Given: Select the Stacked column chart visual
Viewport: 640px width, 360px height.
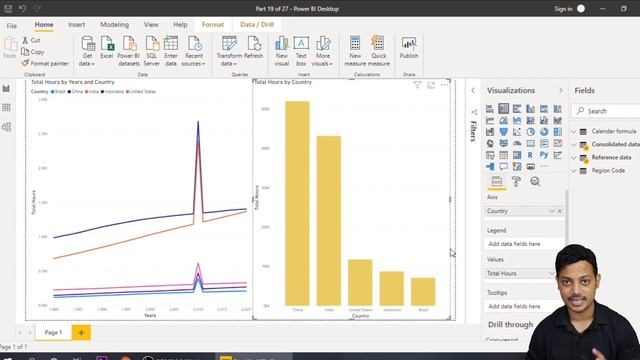Looking at the screenshot, I should (504, 109).
